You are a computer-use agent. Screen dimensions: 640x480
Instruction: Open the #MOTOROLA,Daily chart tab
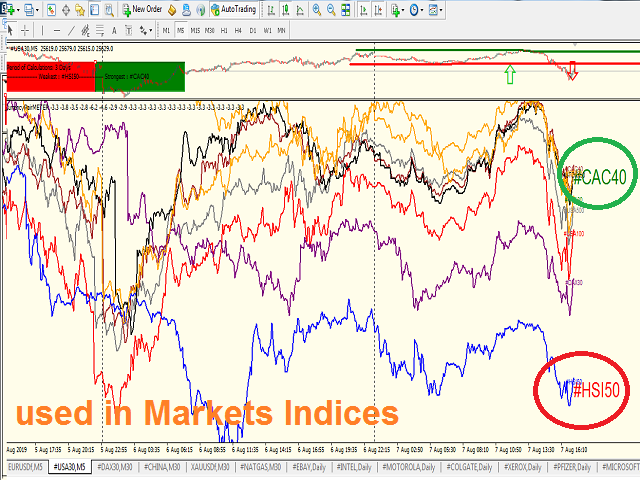(x=408, y=467)
